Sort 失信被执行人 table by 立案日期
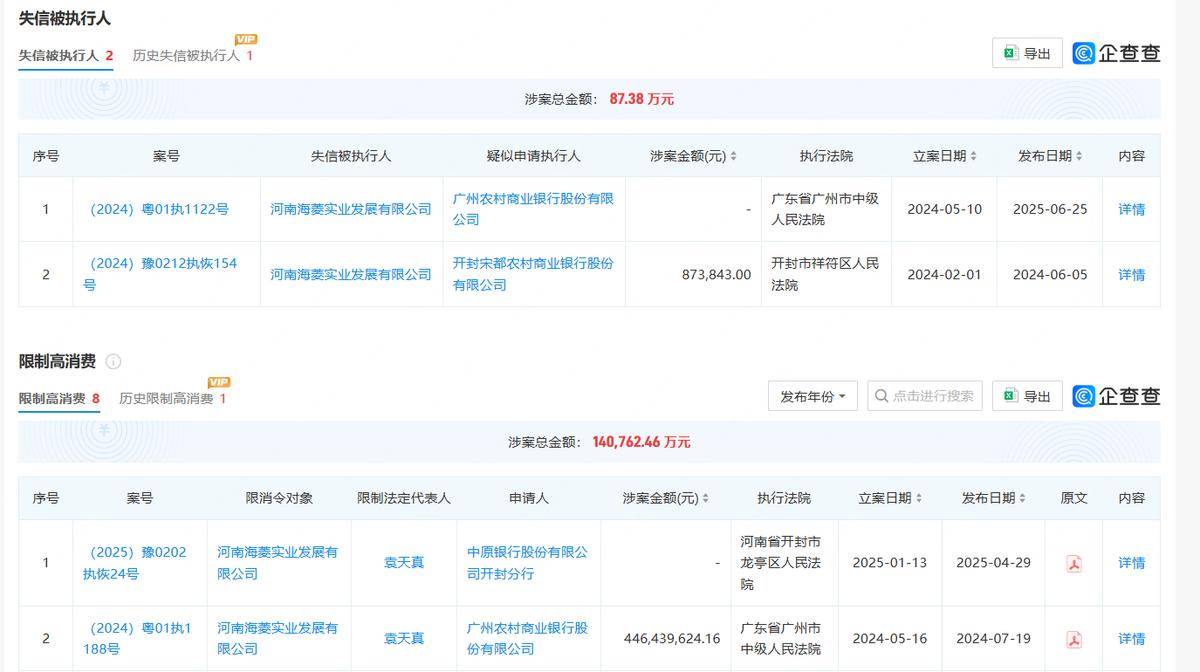Screen dimensions: 1200x672 point(973,157)
